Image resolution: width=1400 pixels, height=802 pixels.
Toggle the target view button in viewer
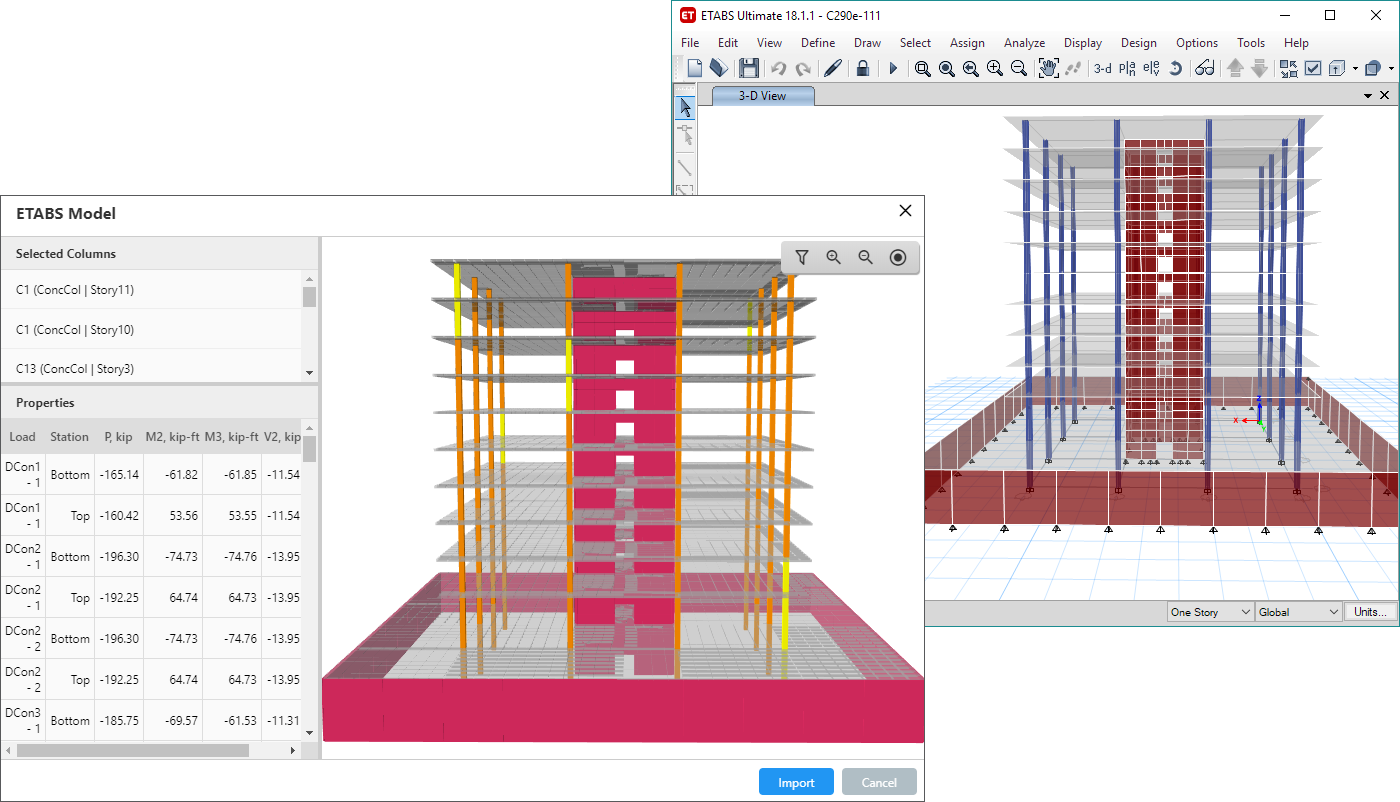coord(898,257)
